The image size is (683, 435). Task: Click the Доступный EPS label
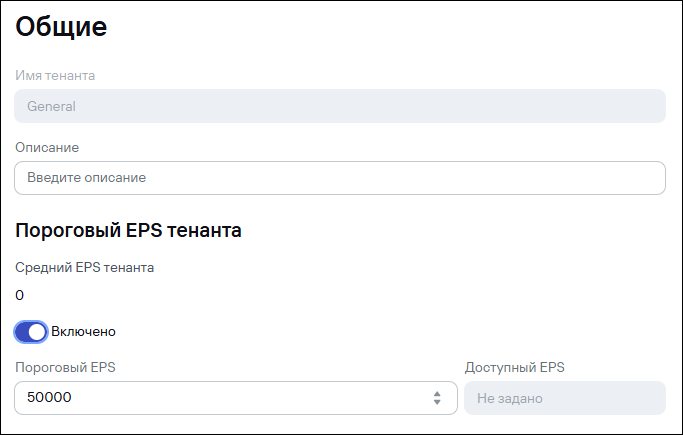tap(515, 367)
